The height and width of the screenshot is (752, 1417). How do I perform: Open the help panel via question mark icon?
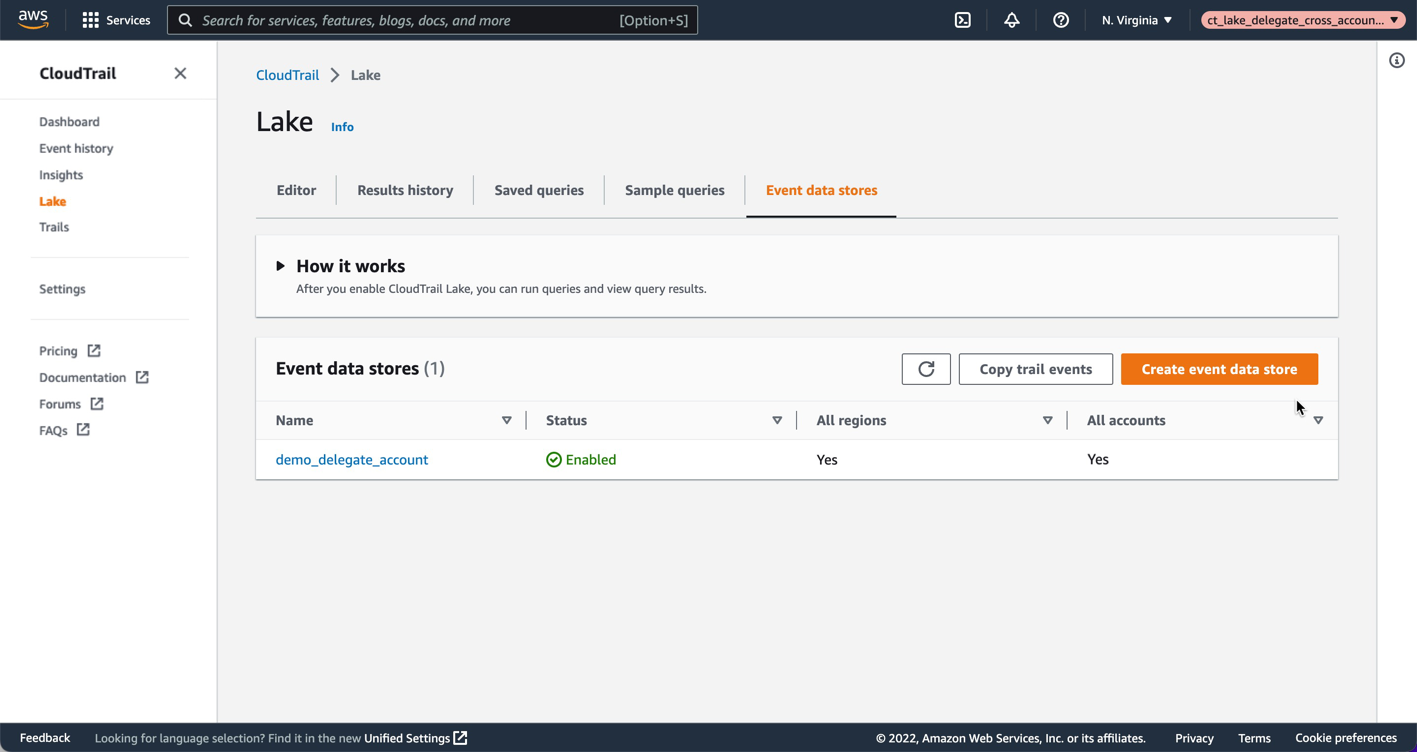[1060, 19]
